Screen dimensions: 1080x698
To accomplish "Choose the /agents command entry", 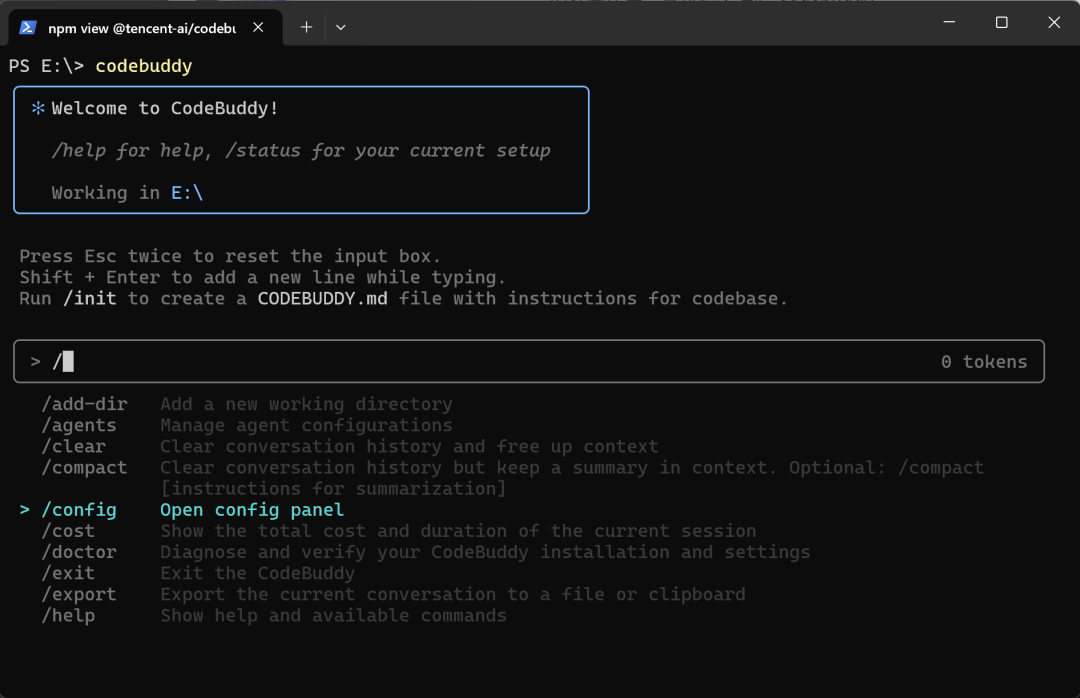I will tap(78, 425).
